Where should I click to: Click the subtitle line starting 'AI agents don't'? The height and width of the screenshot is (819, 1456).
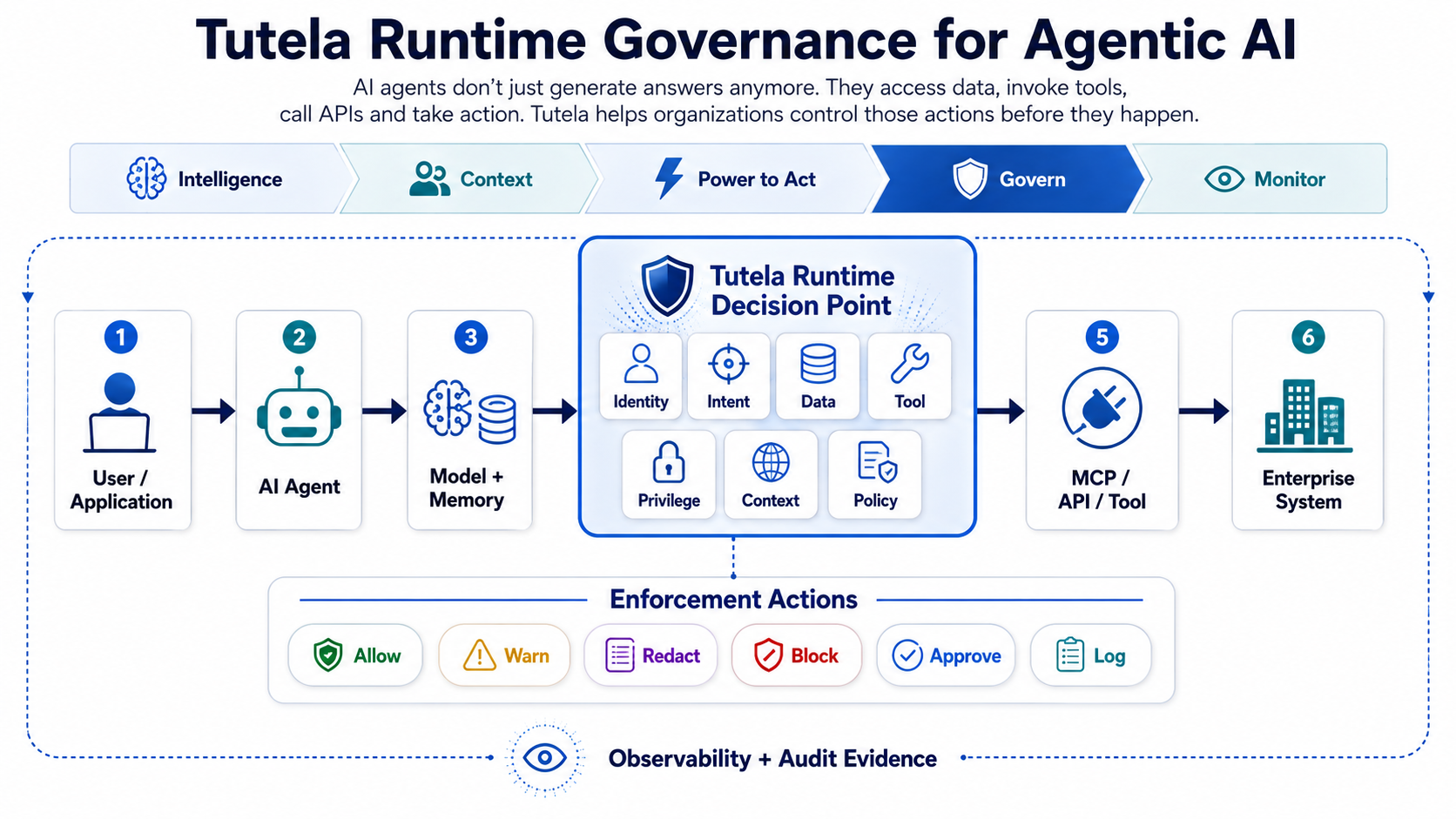click(x=739, y=88)
